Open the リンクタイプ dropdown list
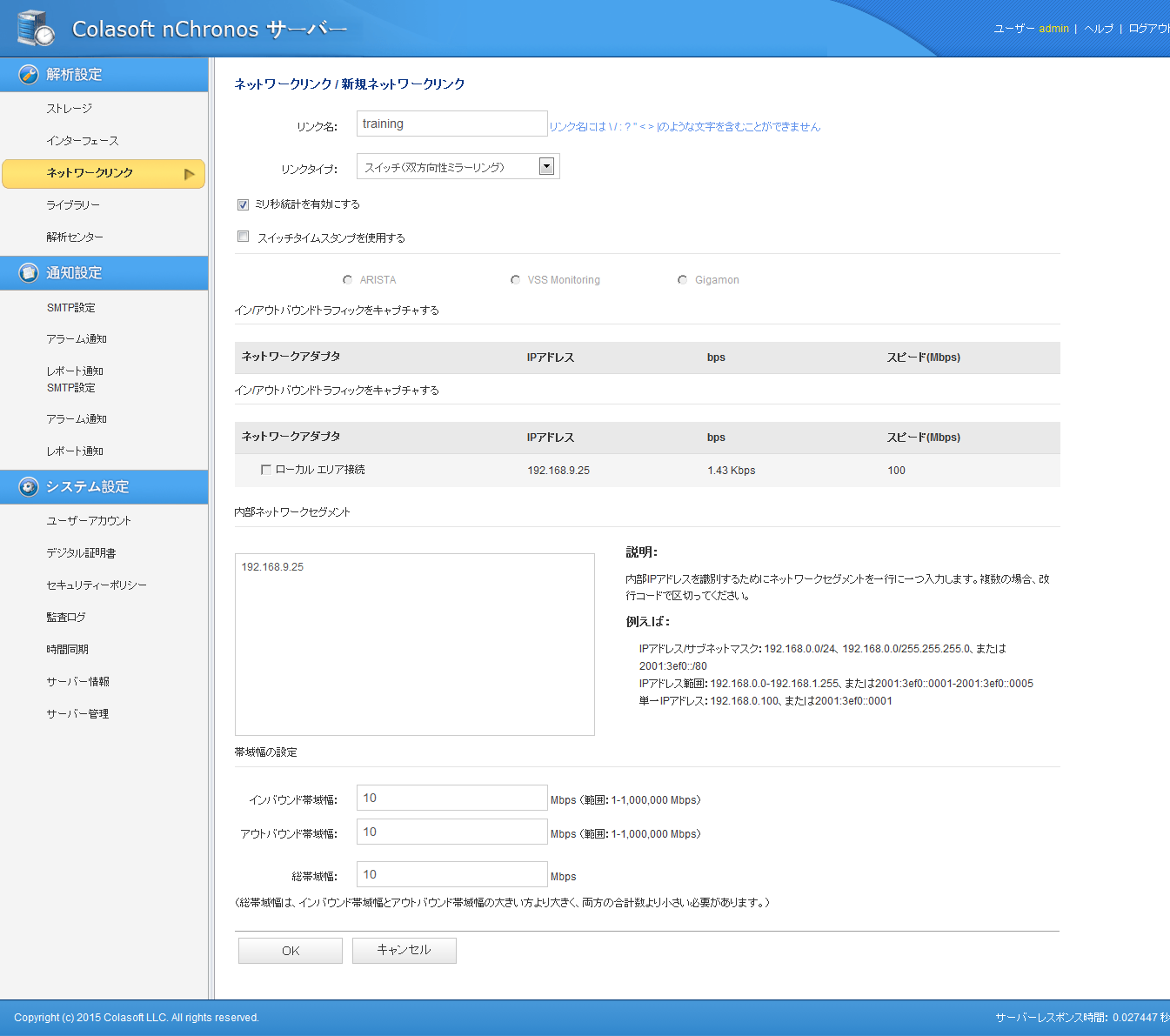This screenshot has width=1170, height=1036. 546,167
